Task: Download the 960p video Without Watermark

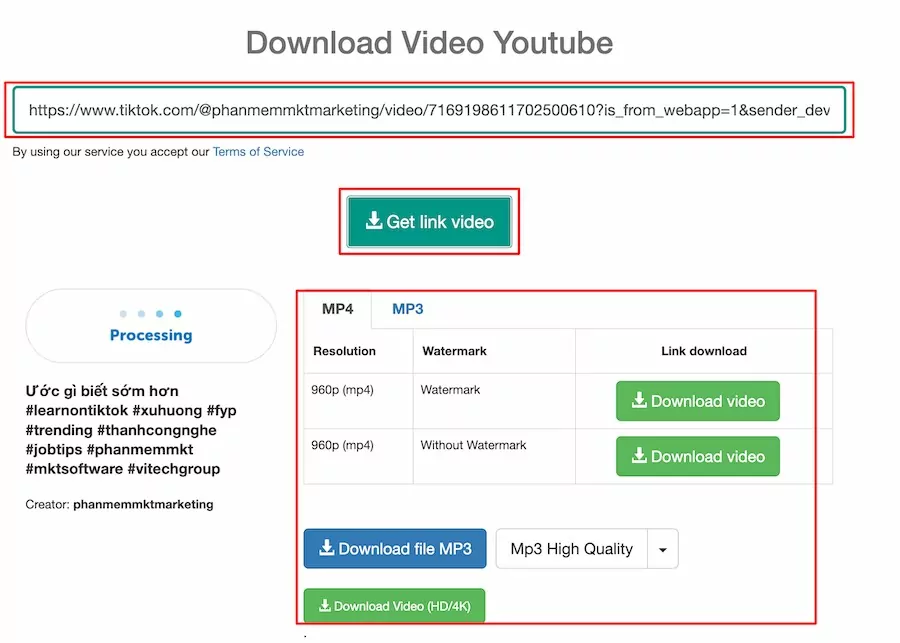Action: click(697, 456)
